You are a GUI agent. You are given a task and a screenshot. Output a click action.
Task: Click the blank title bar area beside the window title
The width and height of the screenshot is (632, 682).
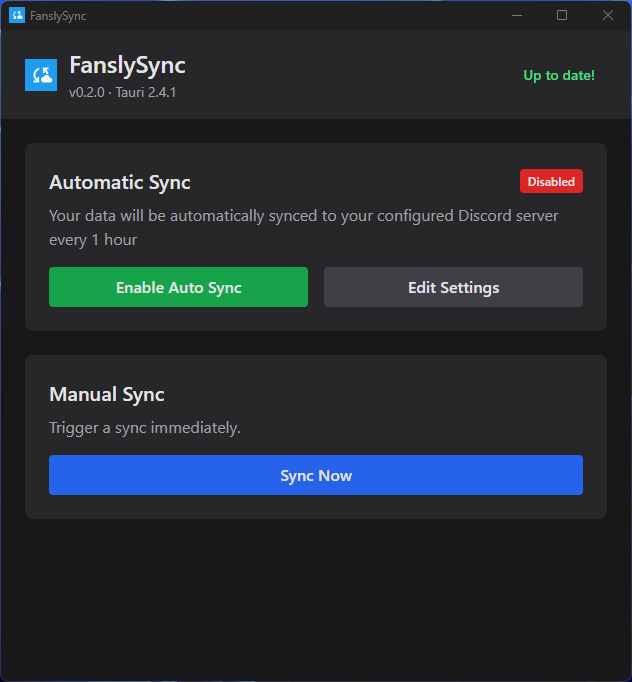[x=300, y=15]
